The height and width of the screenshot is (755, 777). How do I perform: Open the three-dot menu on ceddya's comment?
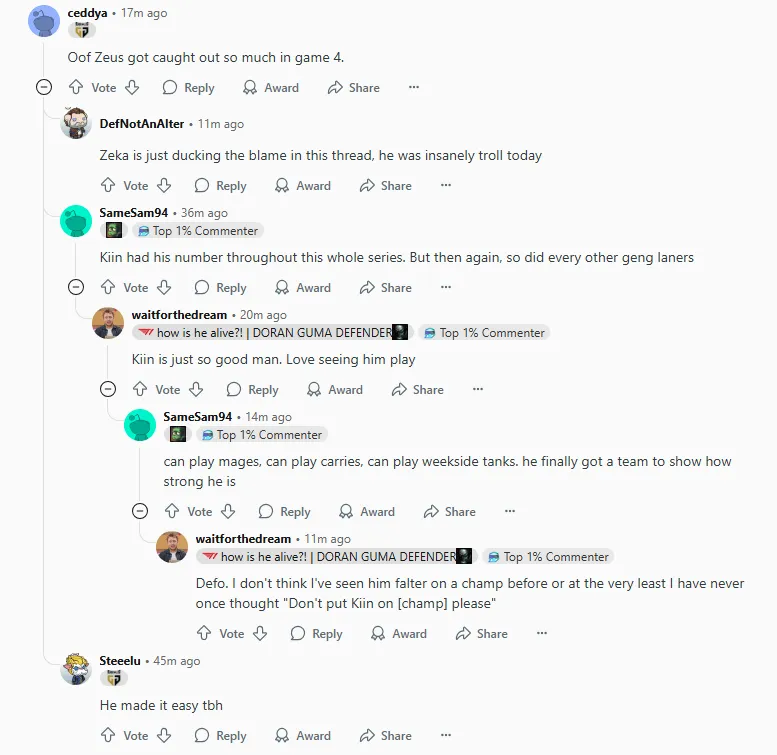click(x=414, y=87)
